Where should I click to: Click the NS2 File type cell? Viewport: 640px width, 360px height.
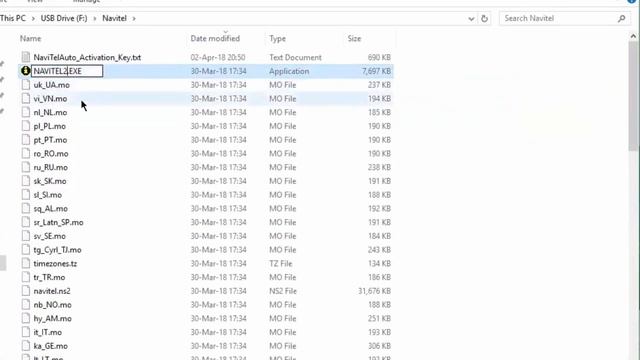click(283, 291)
